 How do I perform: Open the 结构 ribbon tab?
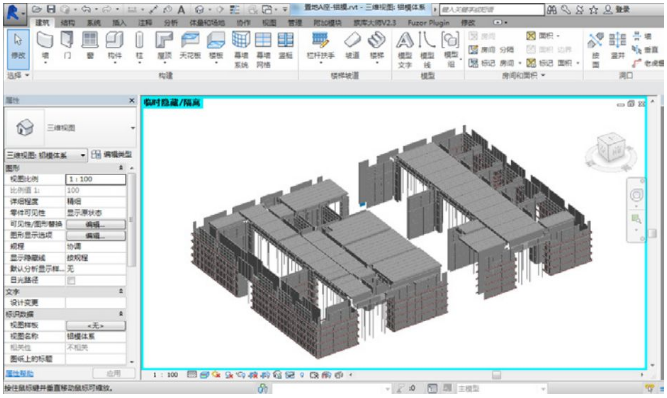68,23
